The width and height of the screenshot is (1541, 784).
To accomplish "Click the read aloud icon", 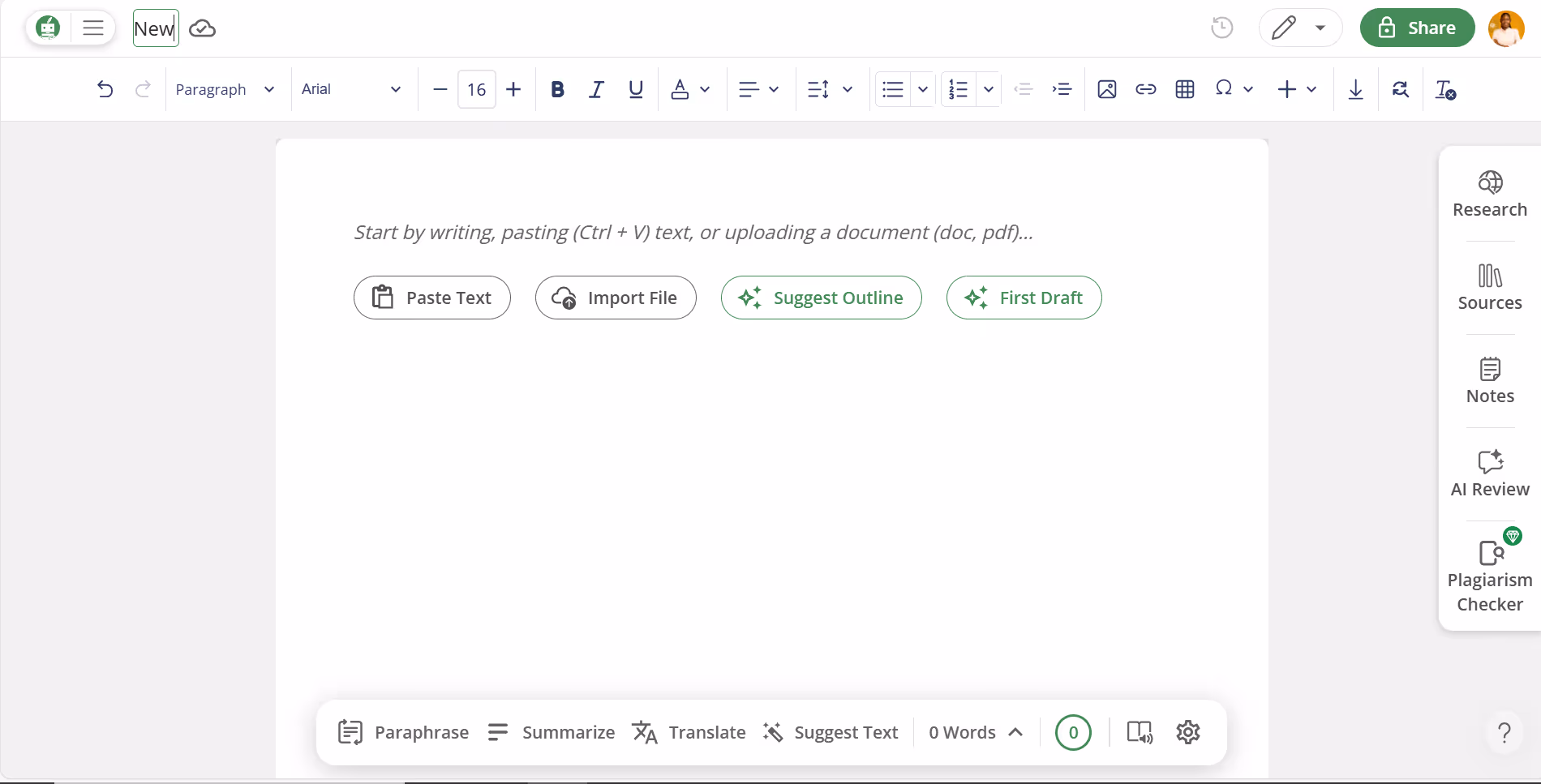I will point(1140,732).
